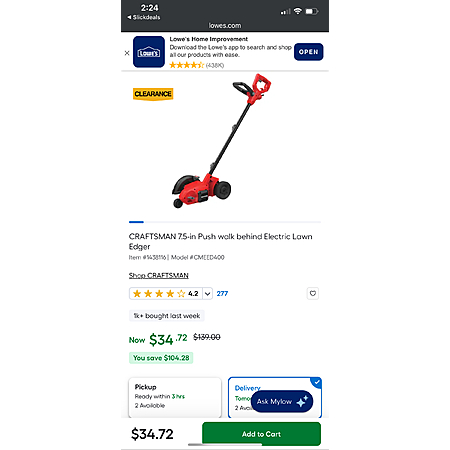Toggle the Delivery selected checkmark

coord(316,382)
